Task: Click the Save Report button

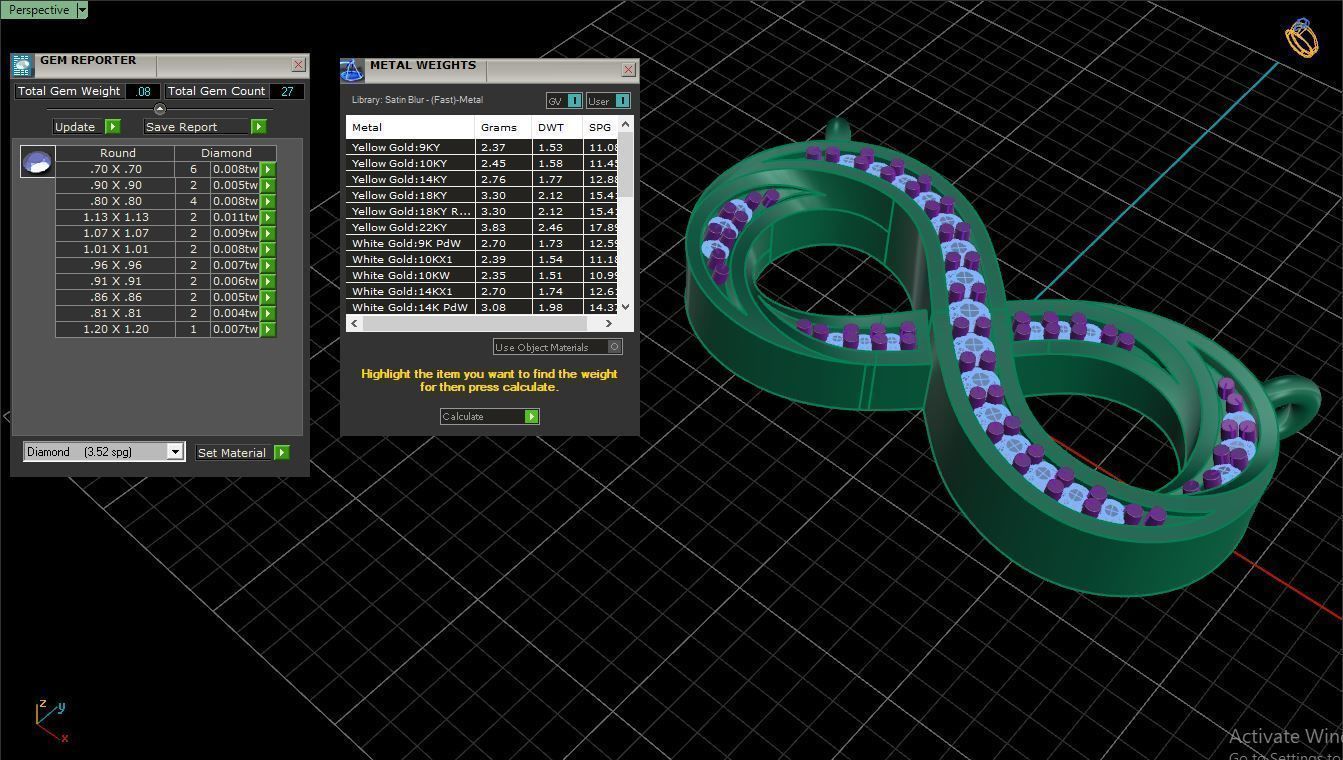Action: pos(196,127)
